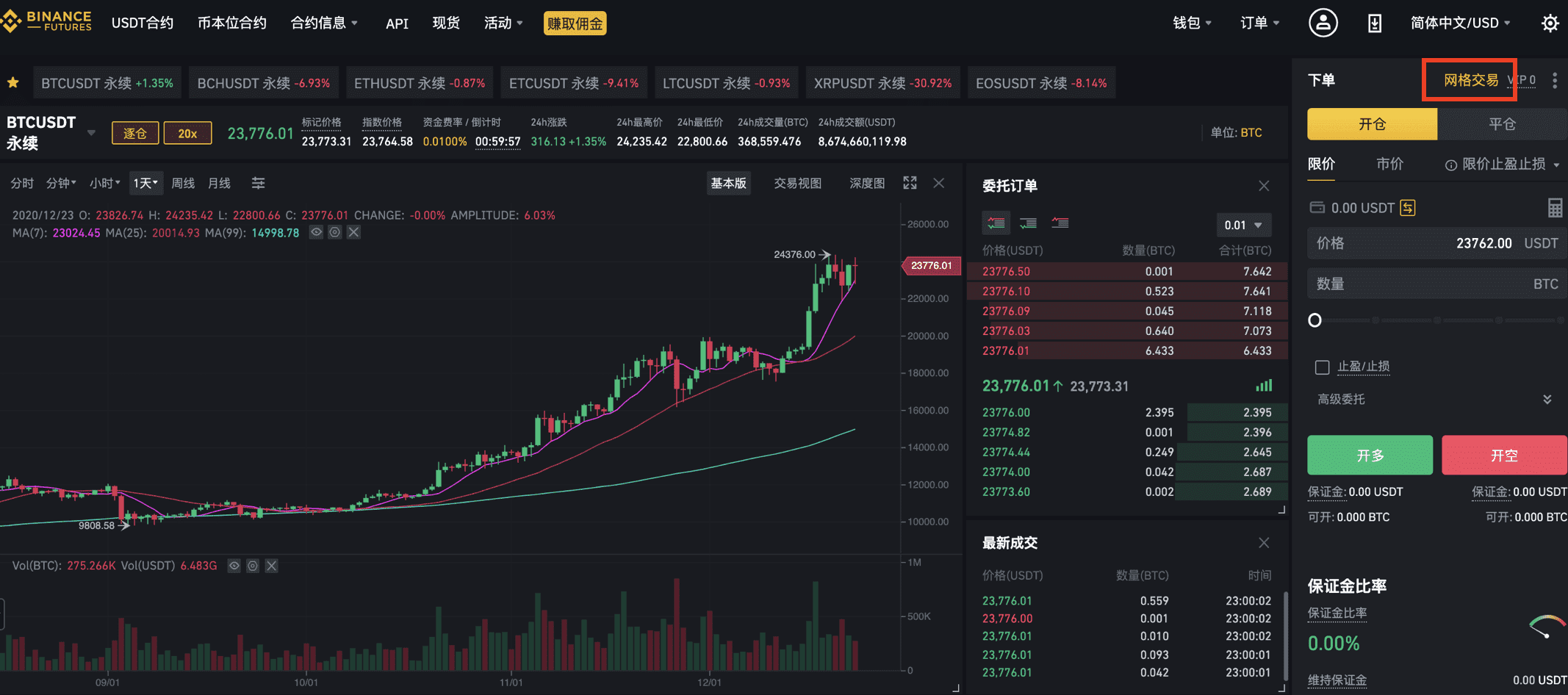This screenshot has width=1568, height=695.
Task: Click the 开空 short button
Action: point(1504,455)
